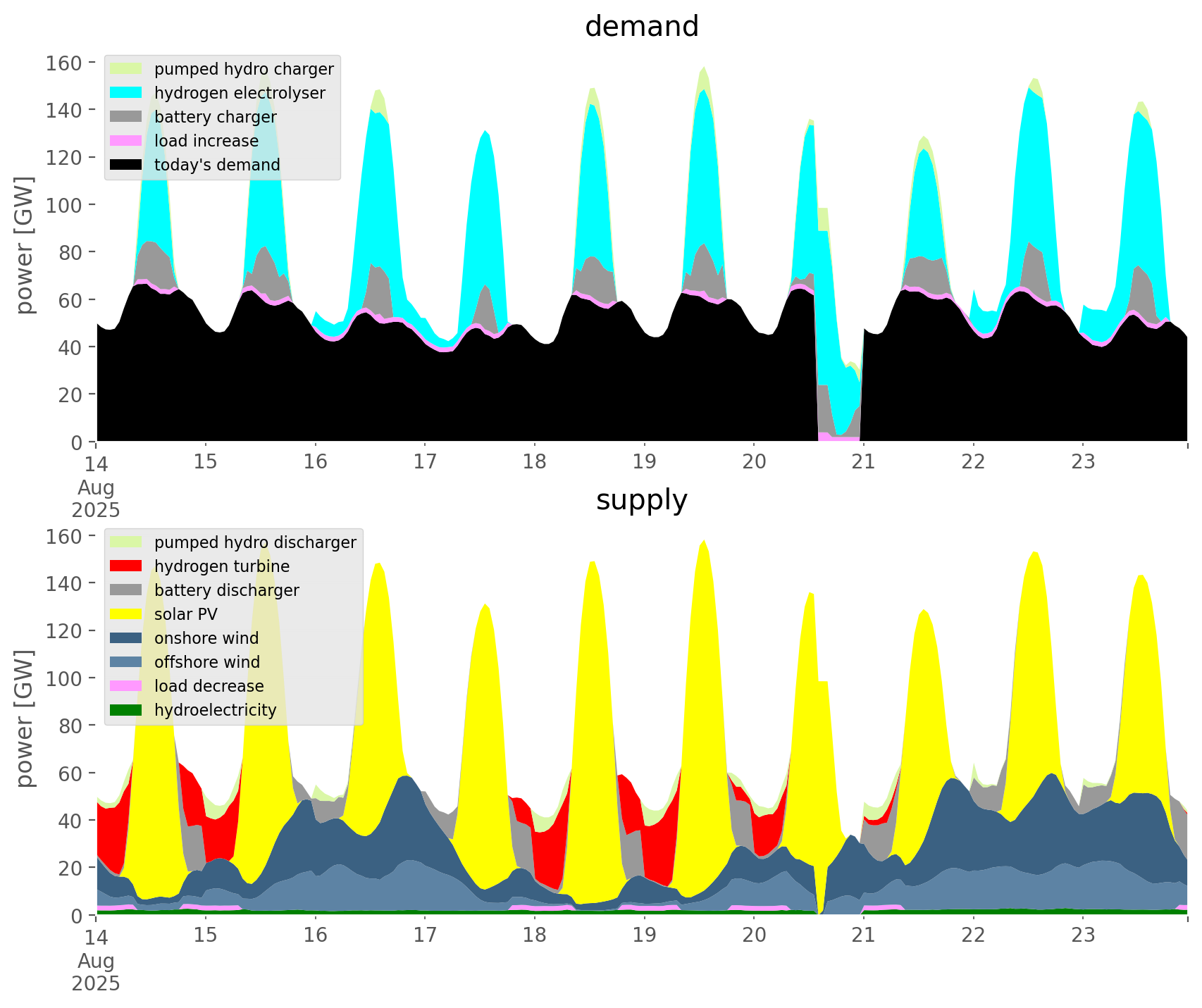This screenshot has width=1202, height=1008.
Task: Click the grey battery charger legend swatch
Action: 127,117
